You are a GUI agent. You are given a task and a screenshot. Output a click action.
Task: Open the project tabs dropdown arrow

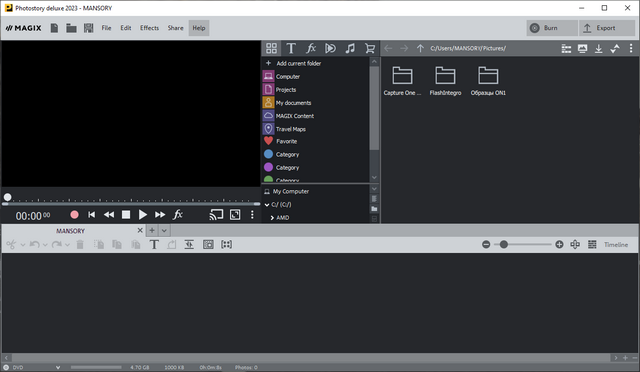tap(164, 230)
